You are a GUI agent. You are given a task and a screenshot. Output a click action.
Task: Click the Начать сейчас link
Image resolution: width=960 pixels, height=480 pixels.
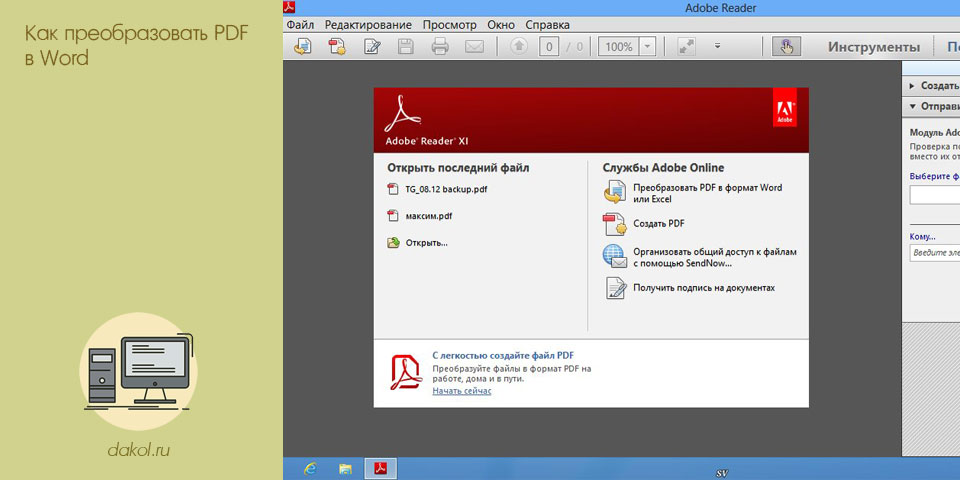462,391
